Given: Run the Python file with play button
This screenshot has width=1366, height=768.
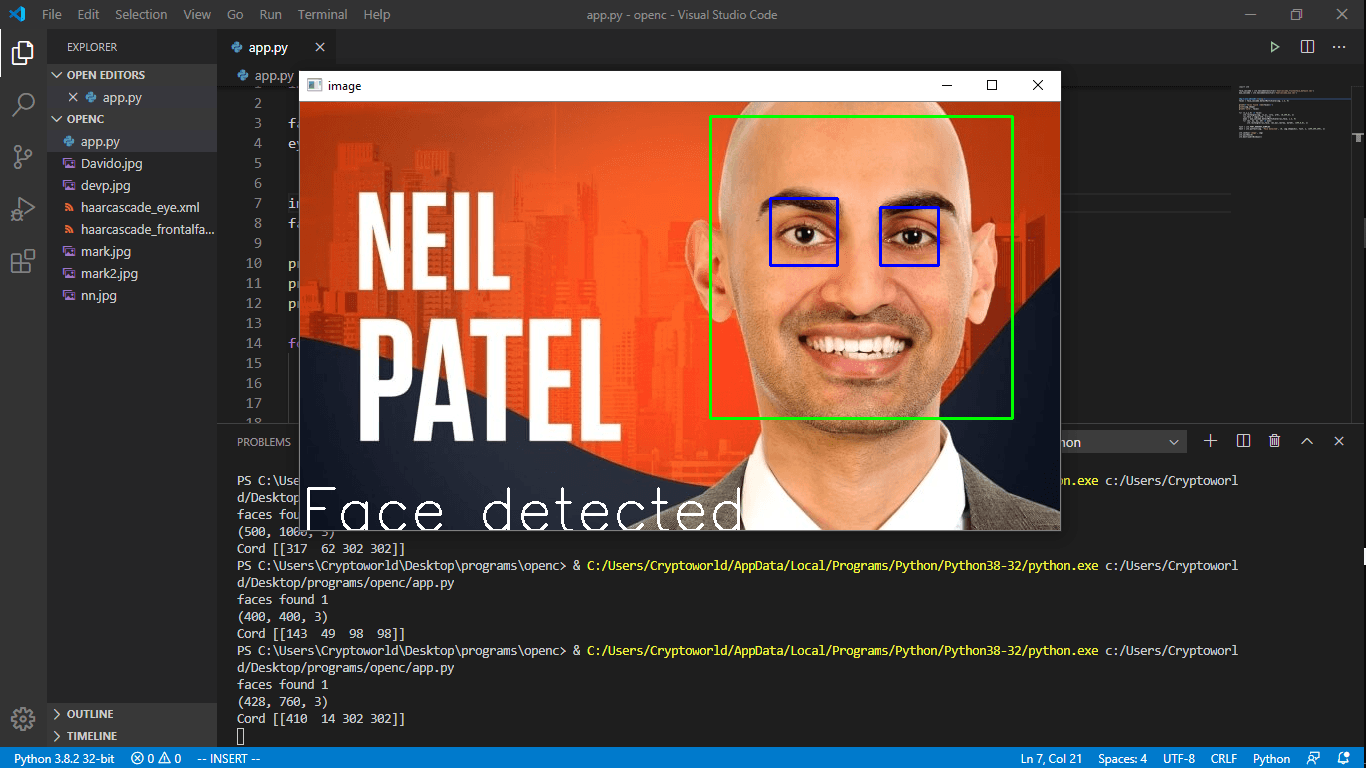Looking at the screenshot, I should (1274, 47).
